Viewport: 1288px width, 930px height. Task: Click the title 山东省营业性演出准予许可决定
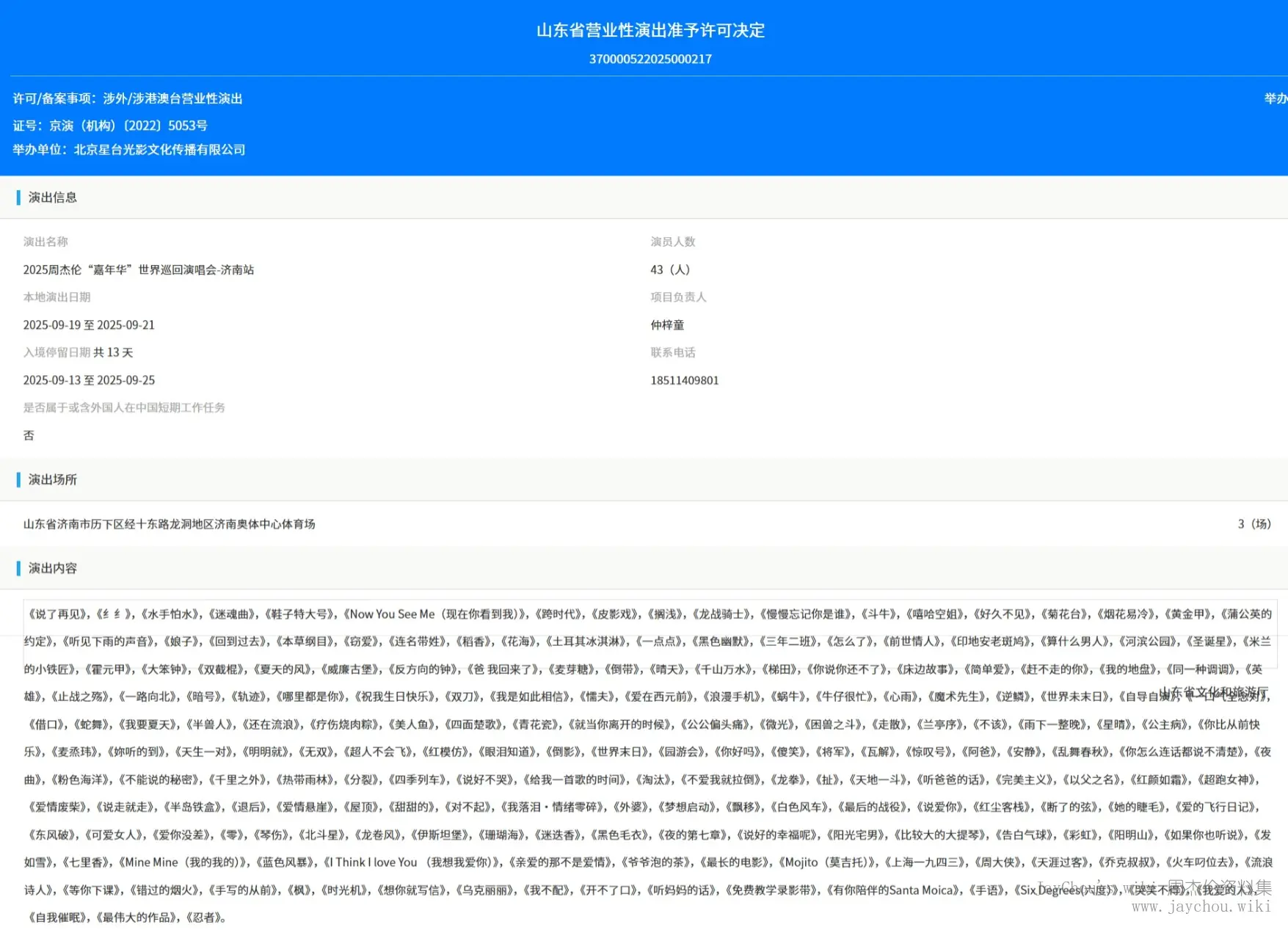tap(650, 30)
